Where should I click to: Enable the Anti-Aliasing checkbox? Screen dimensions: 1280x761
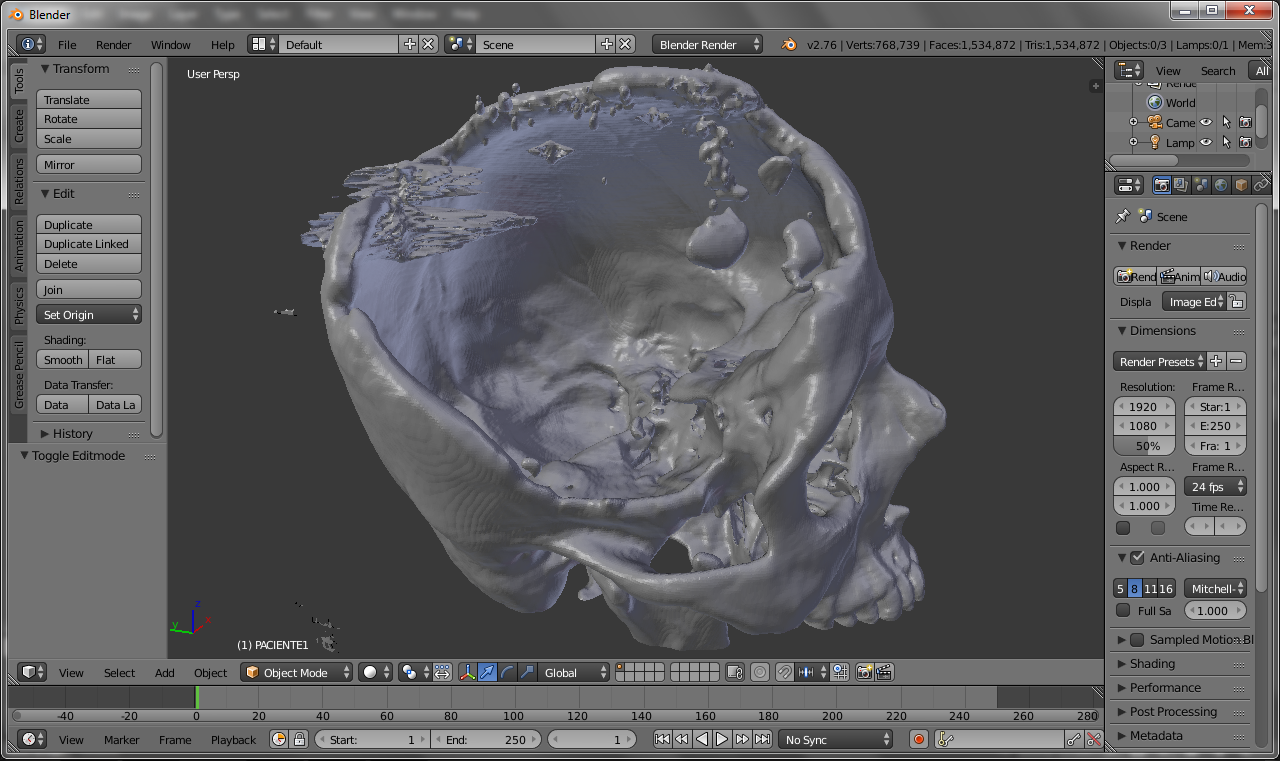pyautogui.click(x=1137, y=558)
